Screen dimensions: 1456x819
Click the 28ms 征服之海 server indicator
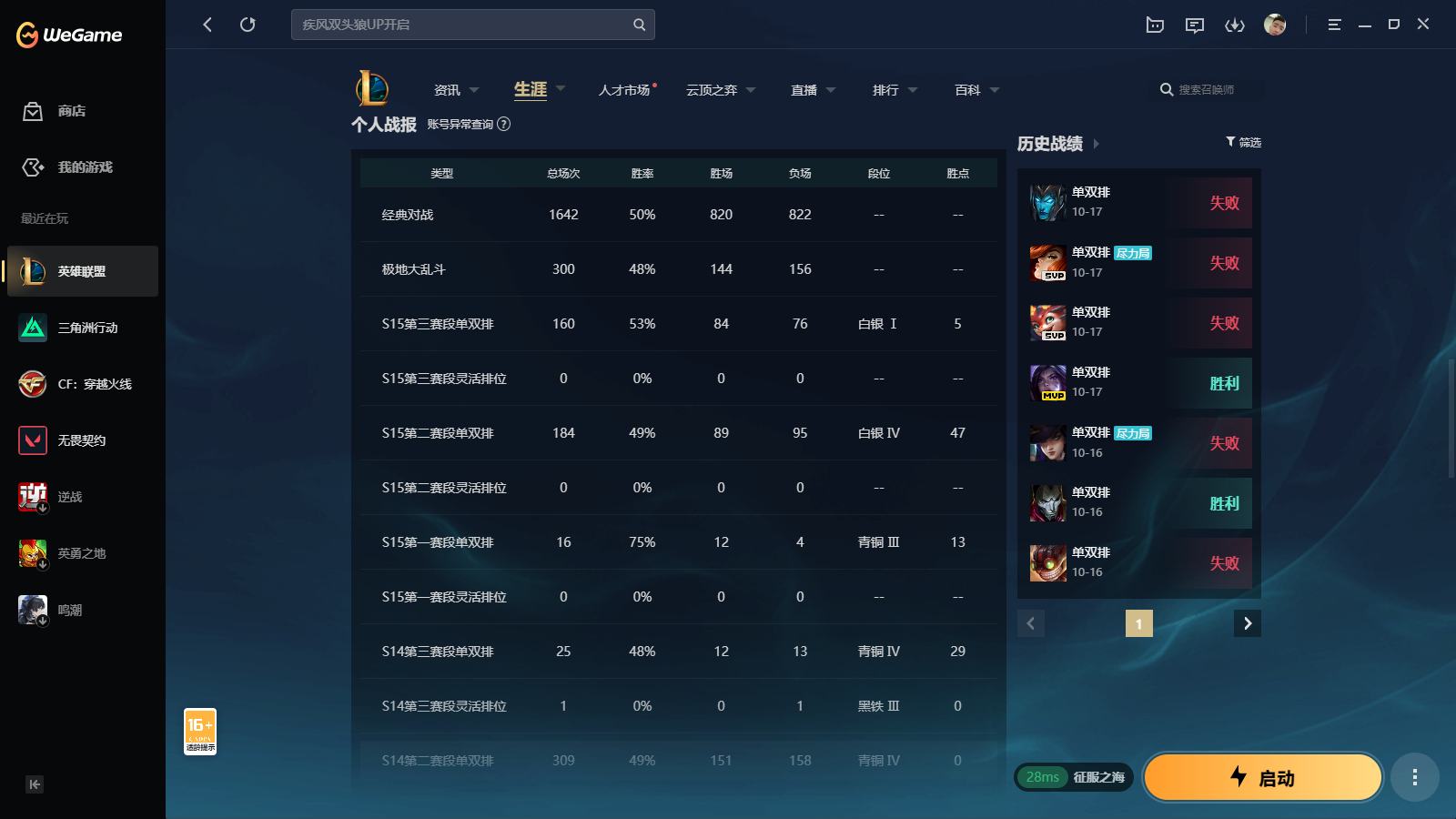click(1074, 777)
